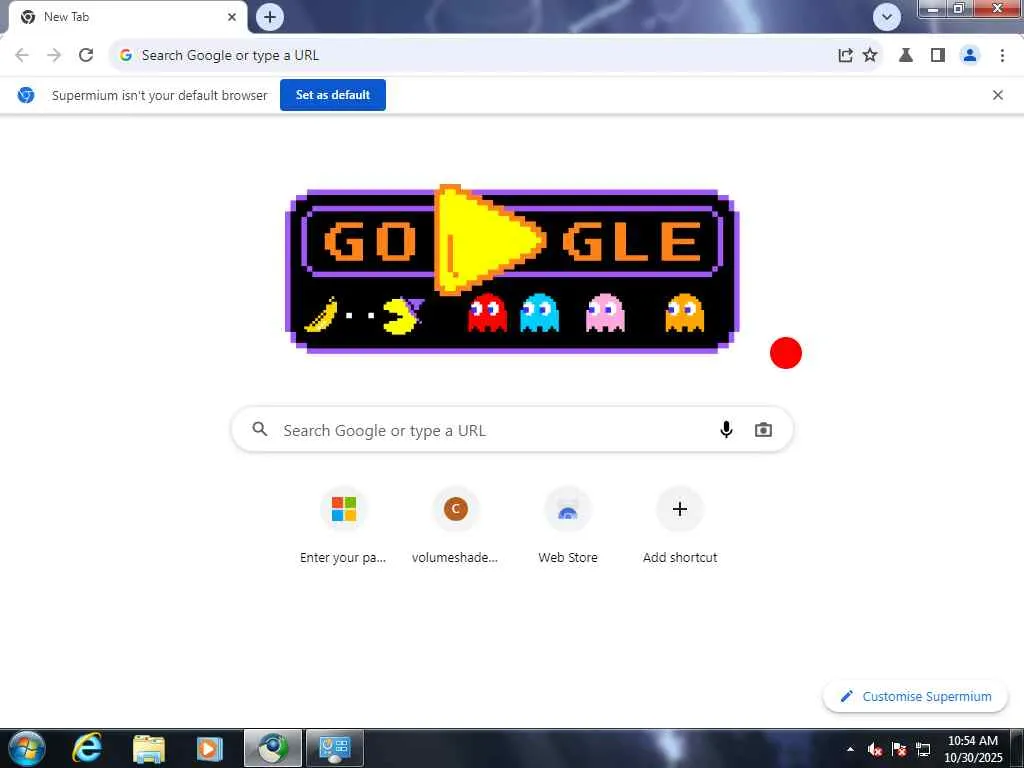
Task: Open Windows Explorer folder from taskbar
Action: [x=149, y=748]
